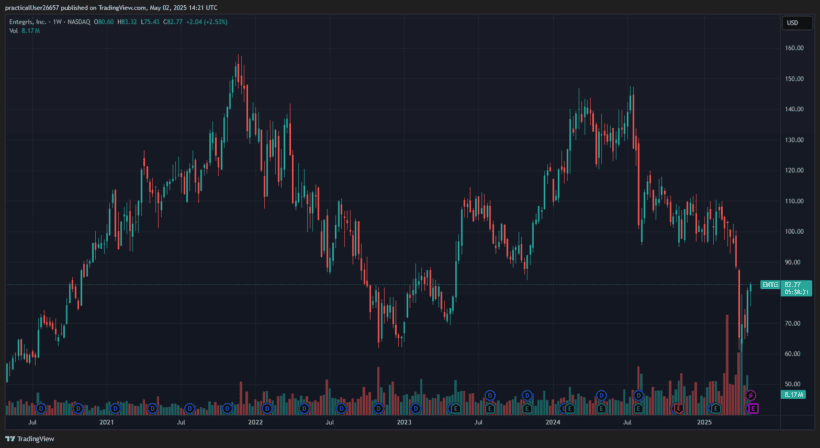Image resolution: width=820 pixels, height=448 pixels.
Task: Click the 160.00 price axis label
Action: pos(794,48)
